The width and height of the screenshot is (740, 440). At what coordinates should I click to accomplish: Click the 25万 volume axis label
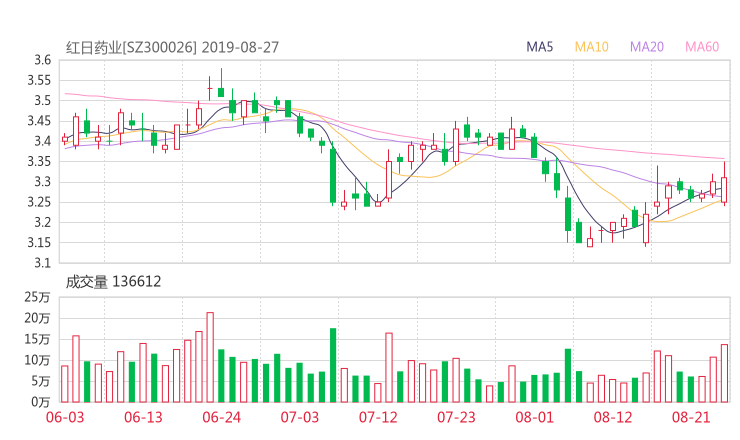[36, 297]
